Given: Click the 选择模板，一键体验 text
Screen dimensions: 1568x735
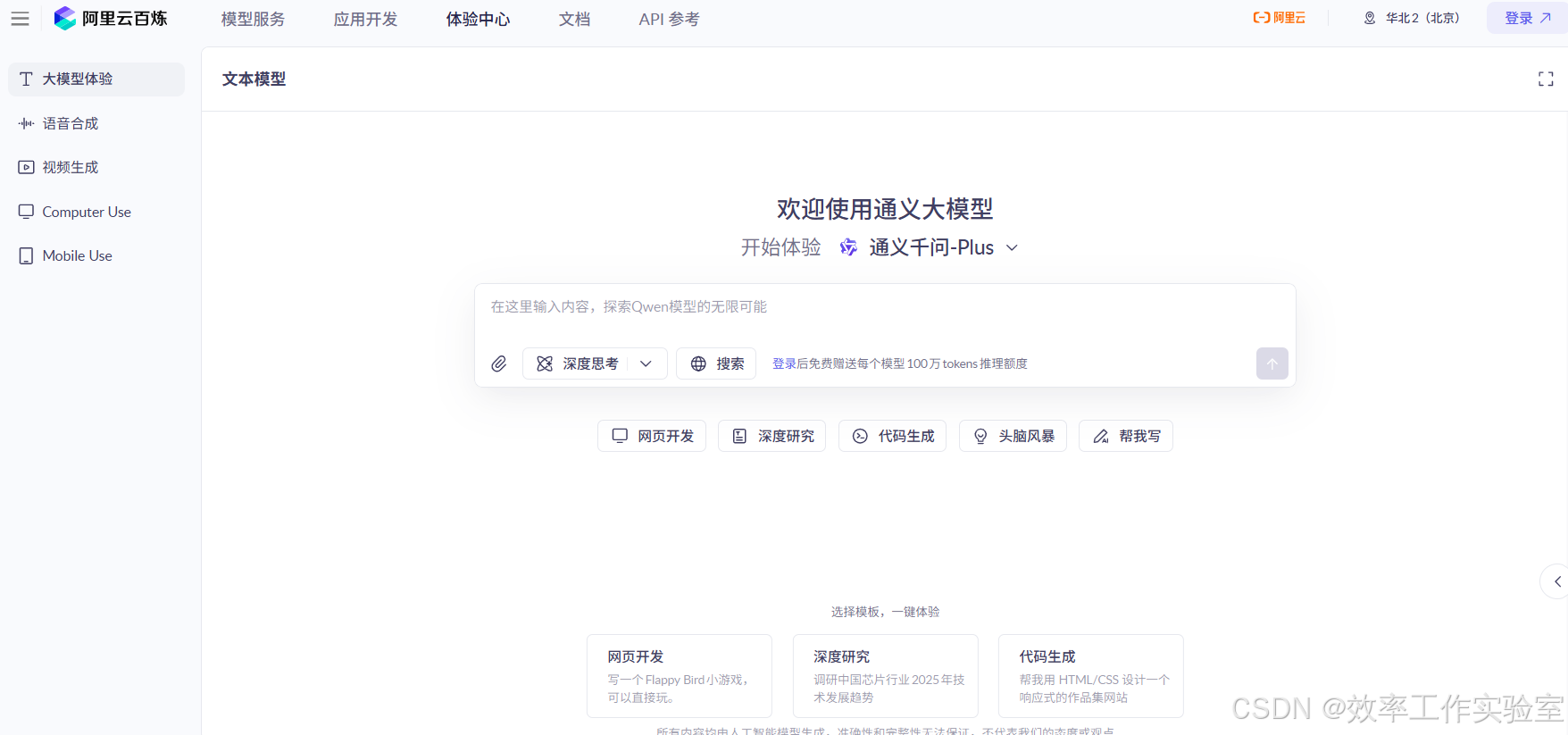Looking at the screenshot, I should click(x=885, y=612).
